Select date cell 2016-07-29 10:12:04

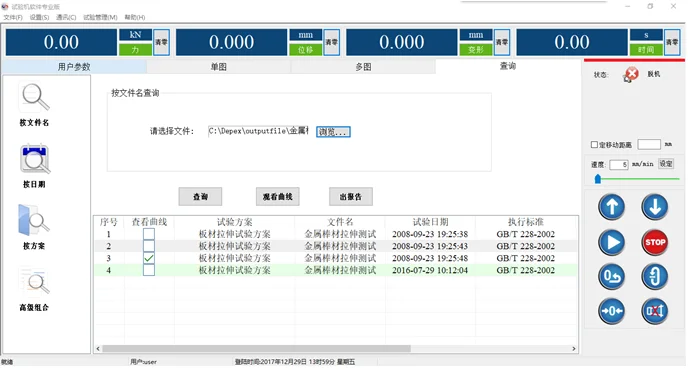tap(430, 270)
